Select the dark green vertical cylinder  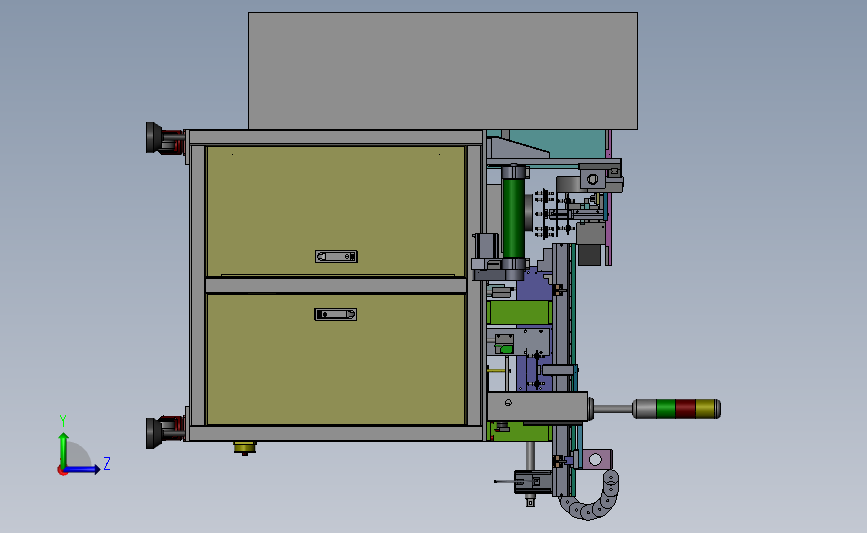coord(514,217)
